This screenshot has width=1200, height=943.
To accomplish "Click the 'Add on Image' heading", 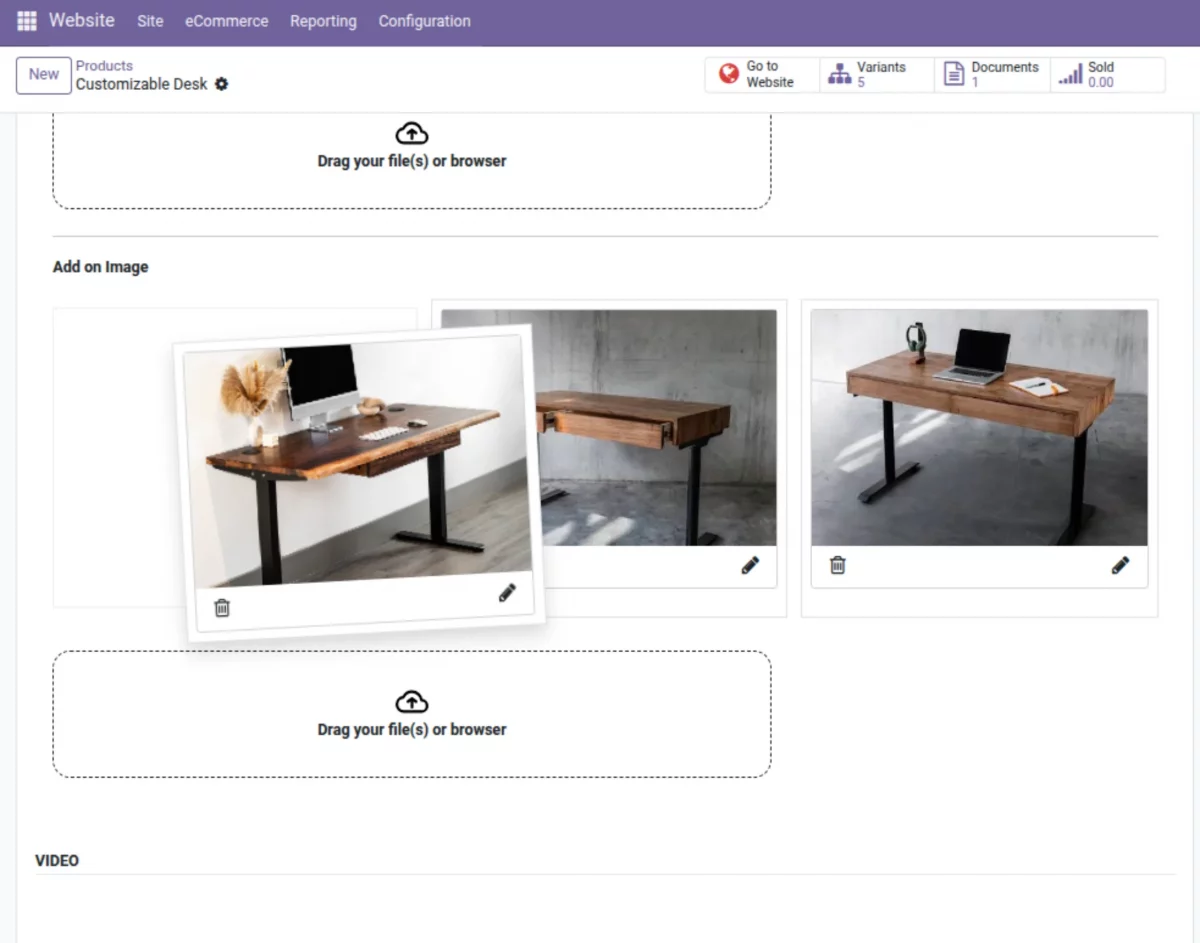I will [100, 267].
